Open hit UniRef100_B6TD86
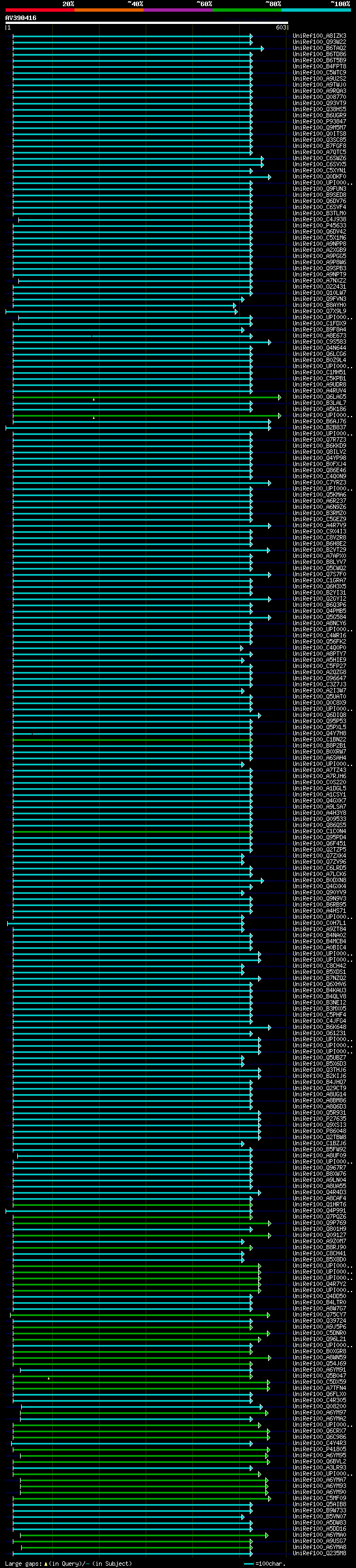 coord(319,54)
